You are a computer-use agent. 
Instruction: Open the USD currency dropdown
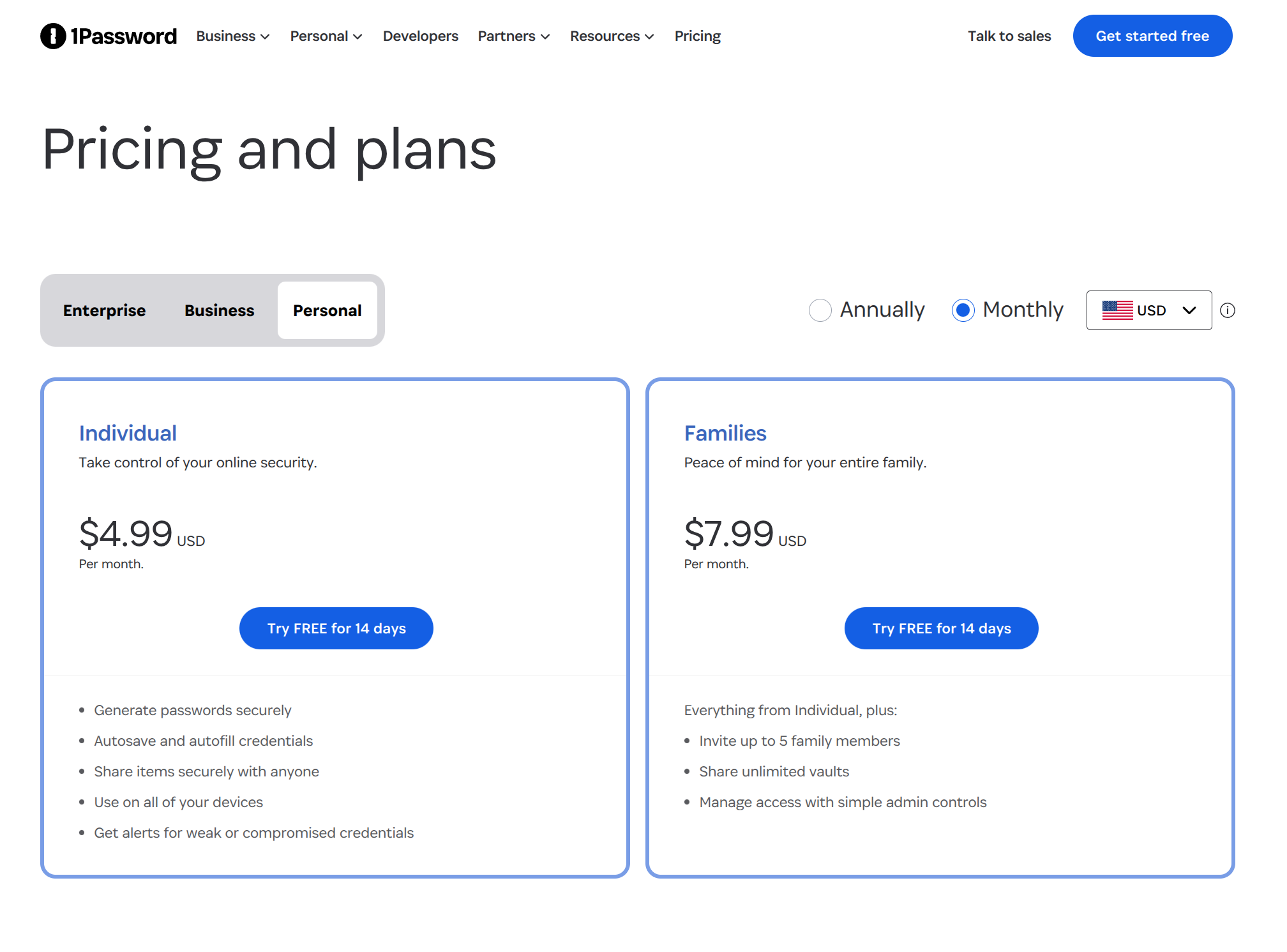click(x=1148, y=310)
